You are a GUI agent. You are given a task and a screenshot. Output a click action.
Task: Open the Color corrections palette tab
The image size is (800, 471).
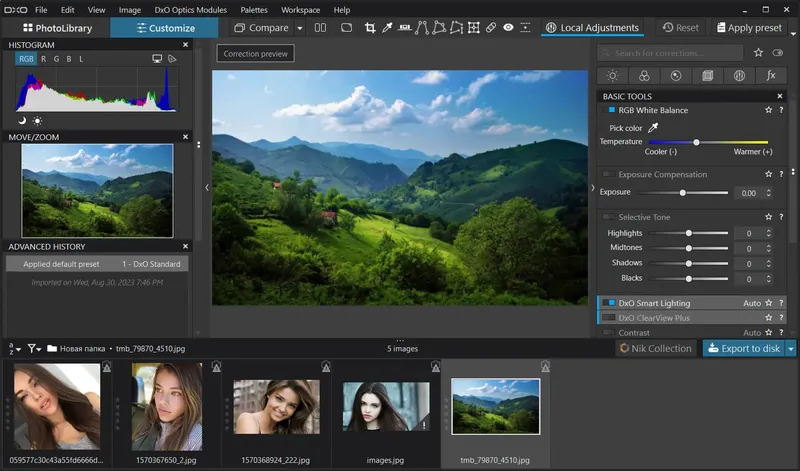point(644,75)
